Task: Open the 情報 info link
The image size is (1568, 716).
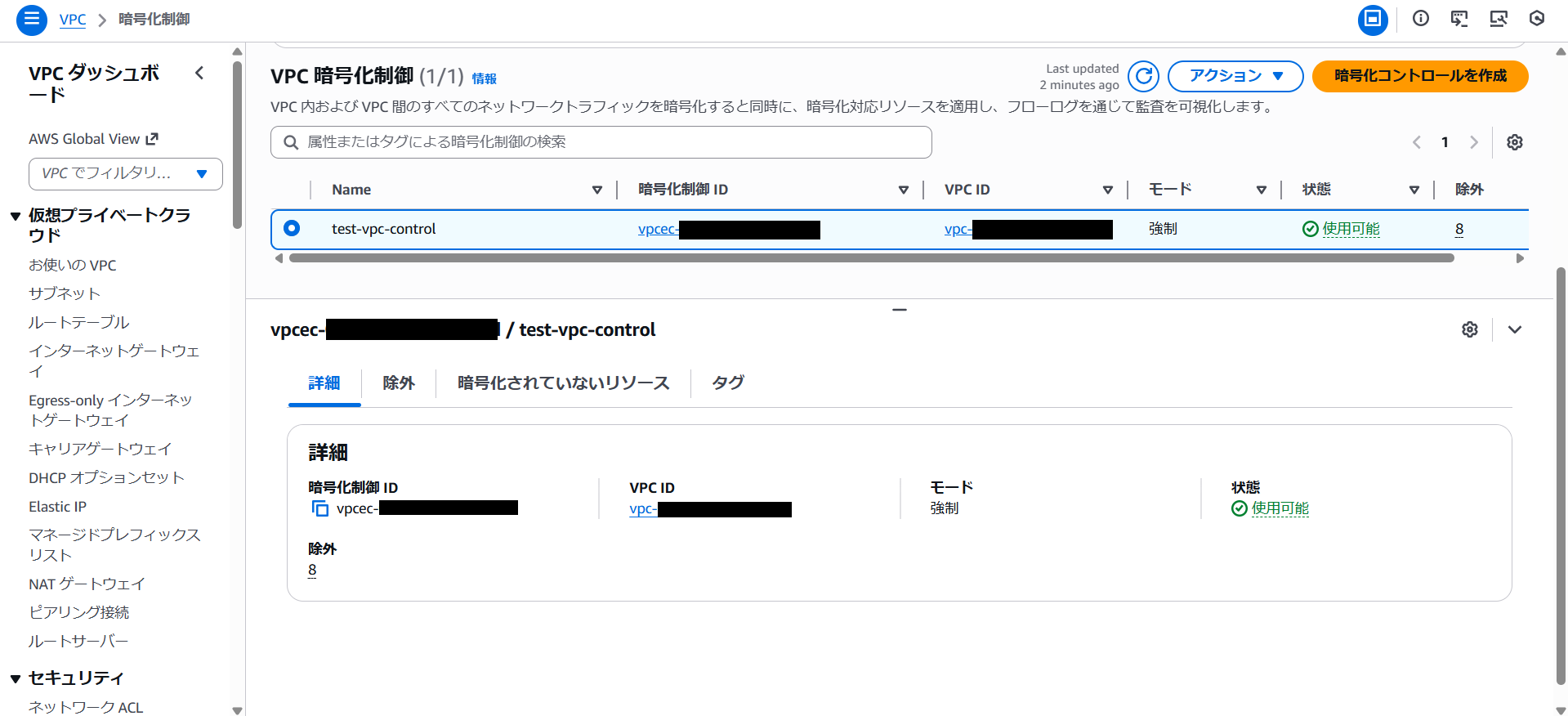Action: click(485, 78)
